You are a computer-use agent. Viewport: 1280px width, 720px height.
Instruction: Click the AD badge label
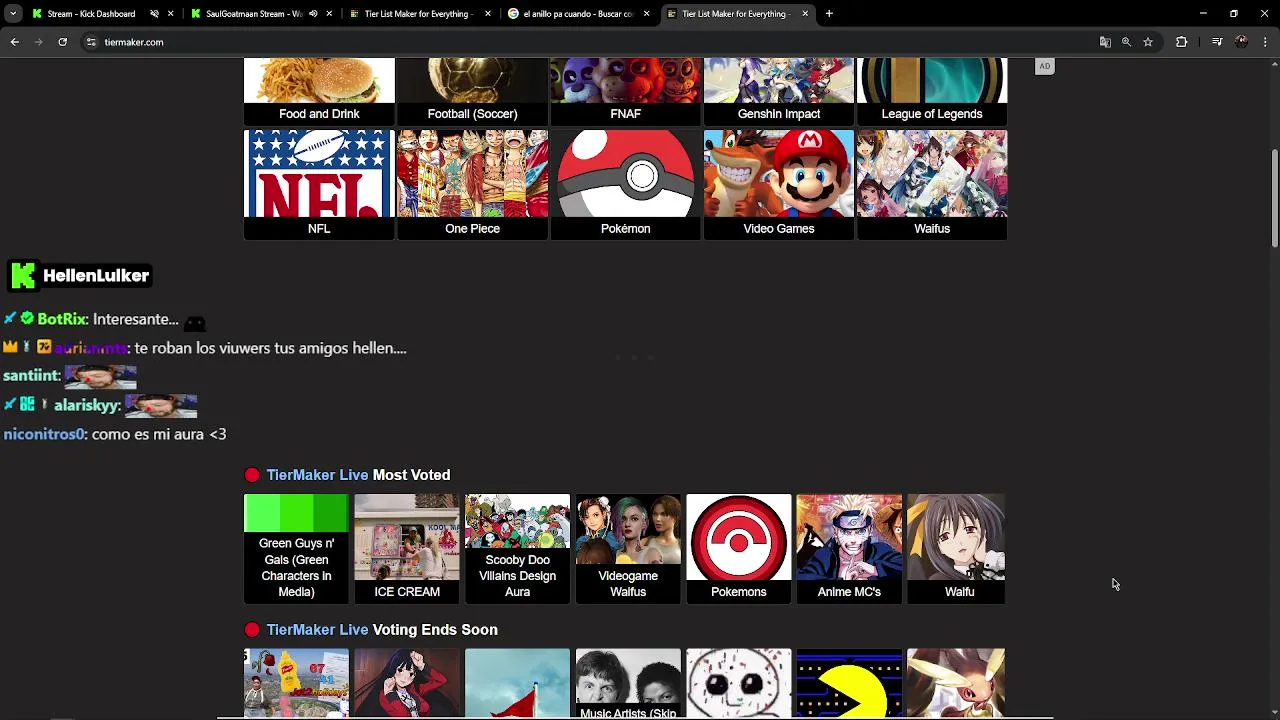[1044, 66]
